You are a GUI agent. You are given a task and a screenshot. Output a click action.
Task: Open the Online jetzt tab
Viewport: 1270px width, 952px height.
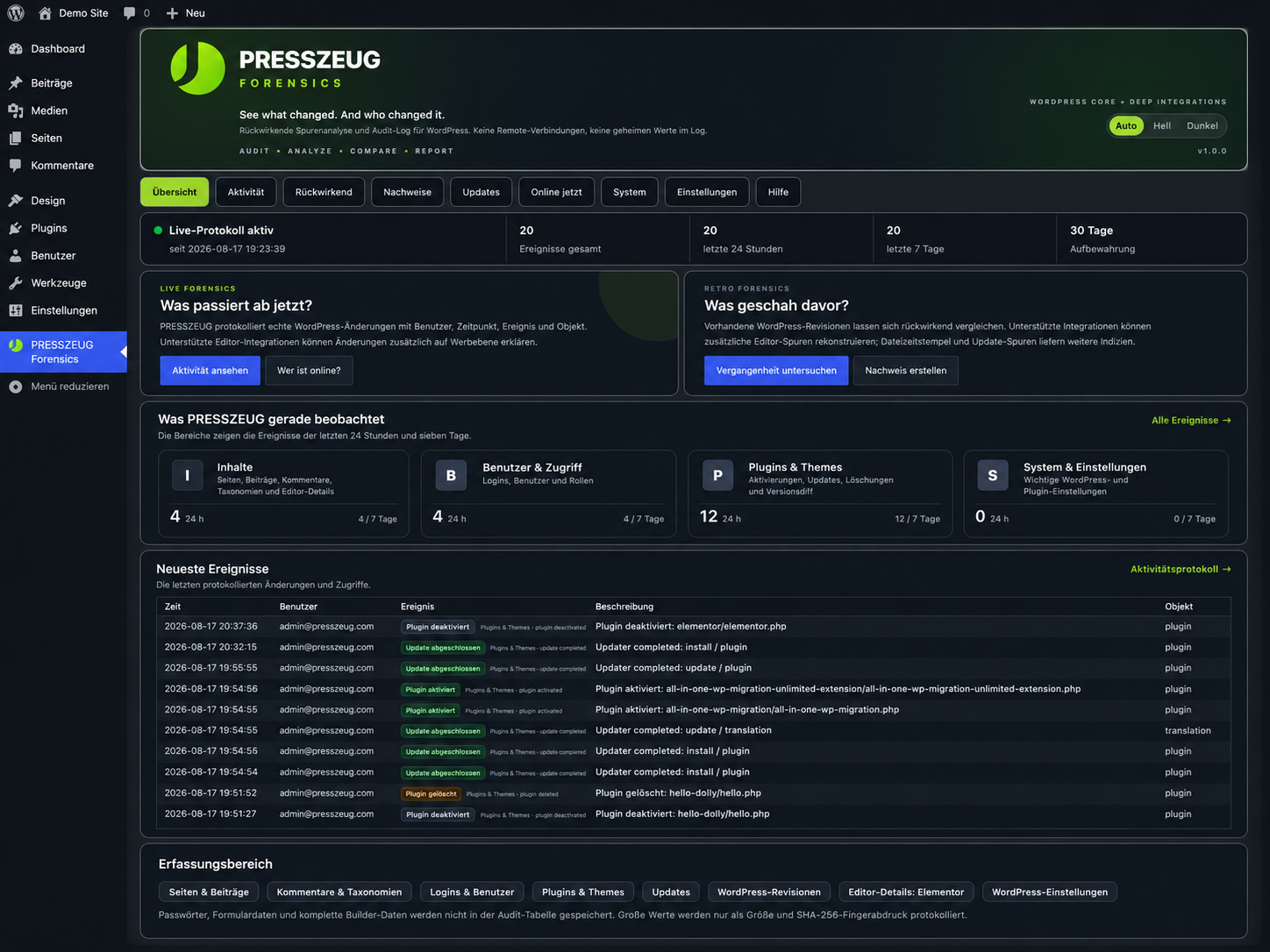click(557, 192)
